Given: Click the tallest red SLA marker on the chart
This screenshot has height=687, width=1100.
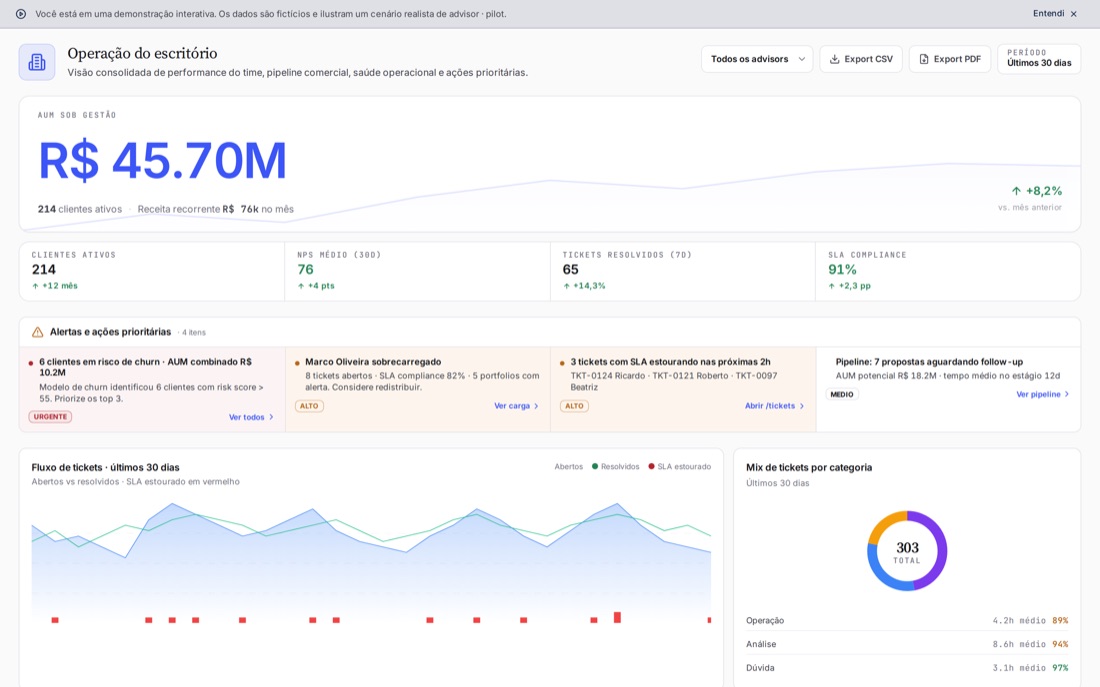Looking at the screenshot, I should coord(617,618).
